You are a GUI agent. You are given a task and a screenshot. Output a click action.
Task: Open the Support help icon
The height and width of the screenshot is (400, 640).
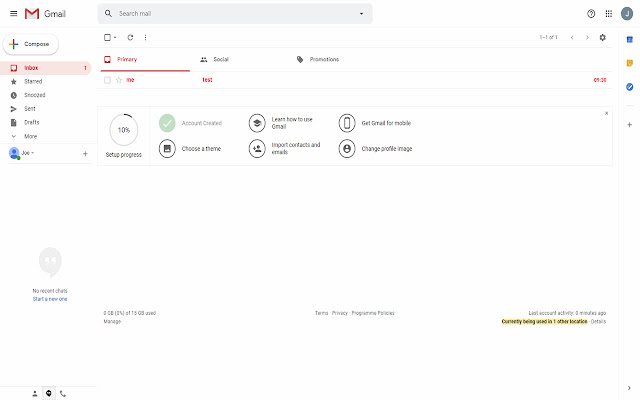coord(591,14)
